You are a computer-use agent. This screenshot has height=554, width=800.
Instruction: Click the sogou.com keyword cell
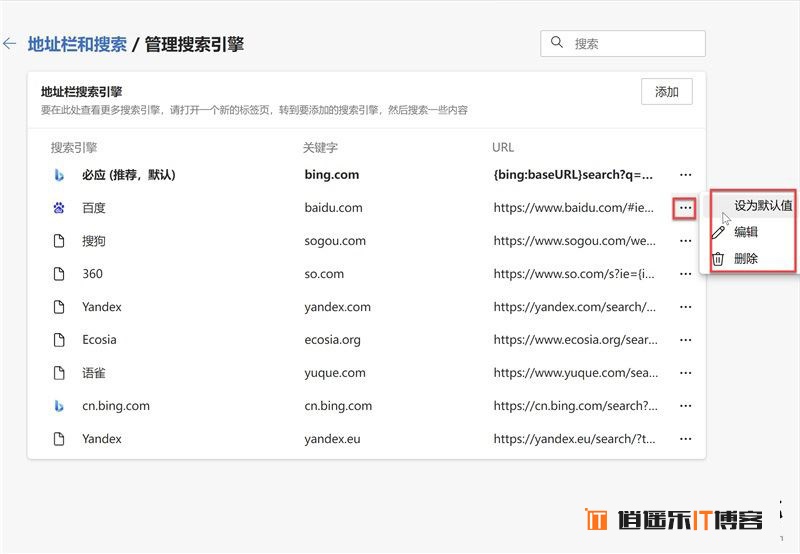click(x=335, y=241)
